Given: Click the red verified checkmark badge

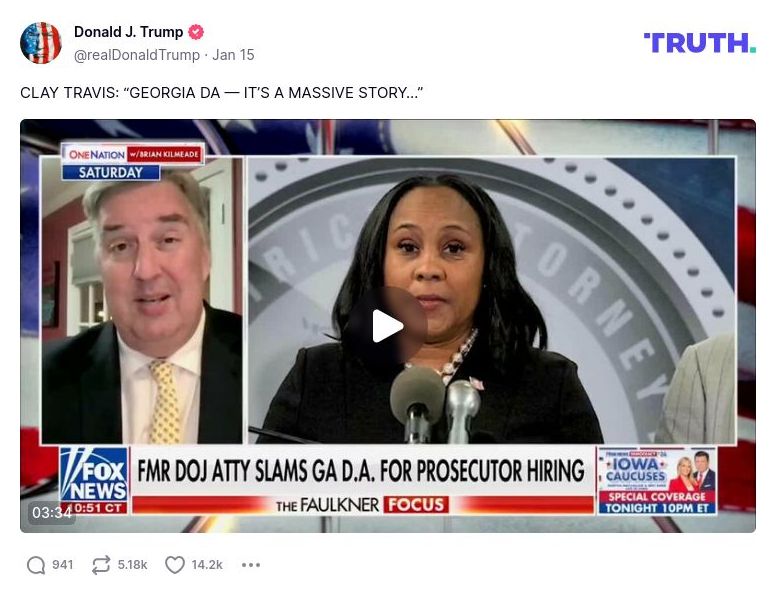Looking at the screenshot, I should click(x=196, y=32).
